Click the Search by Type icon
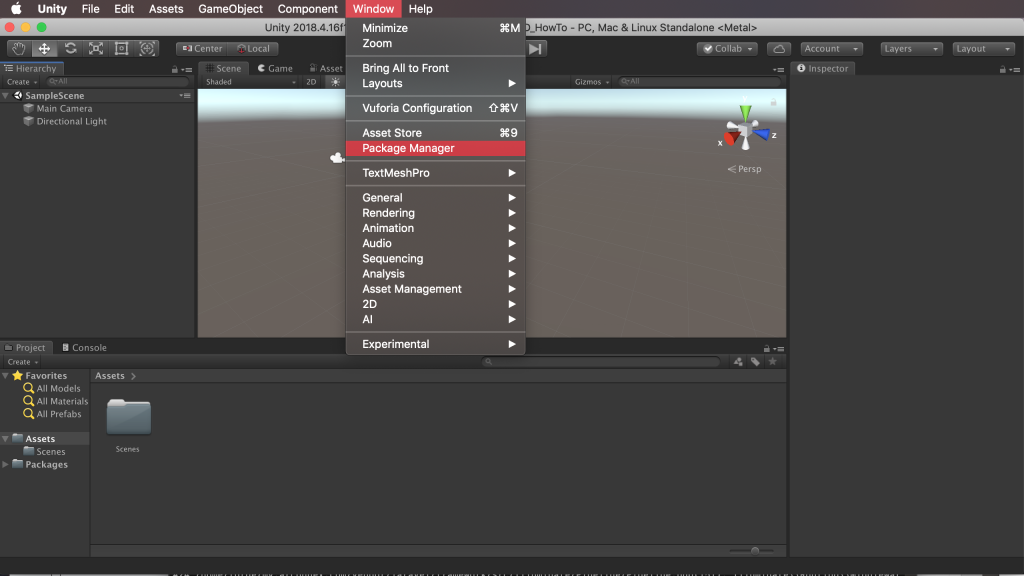1024x576 pixels. coord(738,362)
